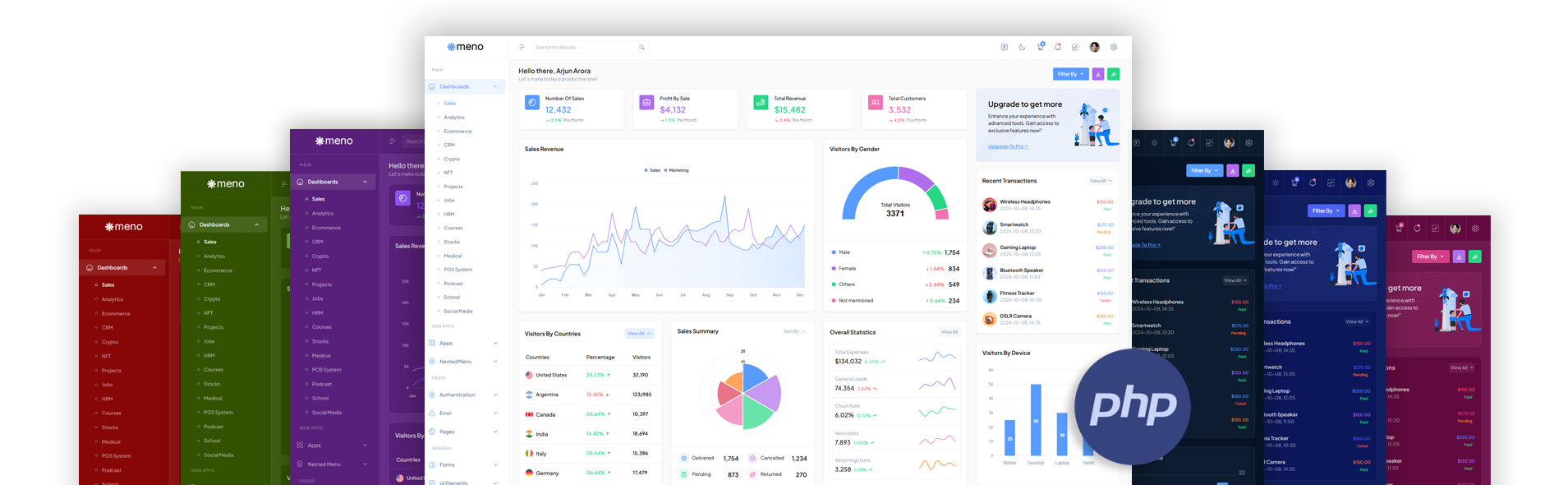Click the Authentication icon in white sidebar
Image resolution: width=1568 pixels, height=485 pixels.
432,395
